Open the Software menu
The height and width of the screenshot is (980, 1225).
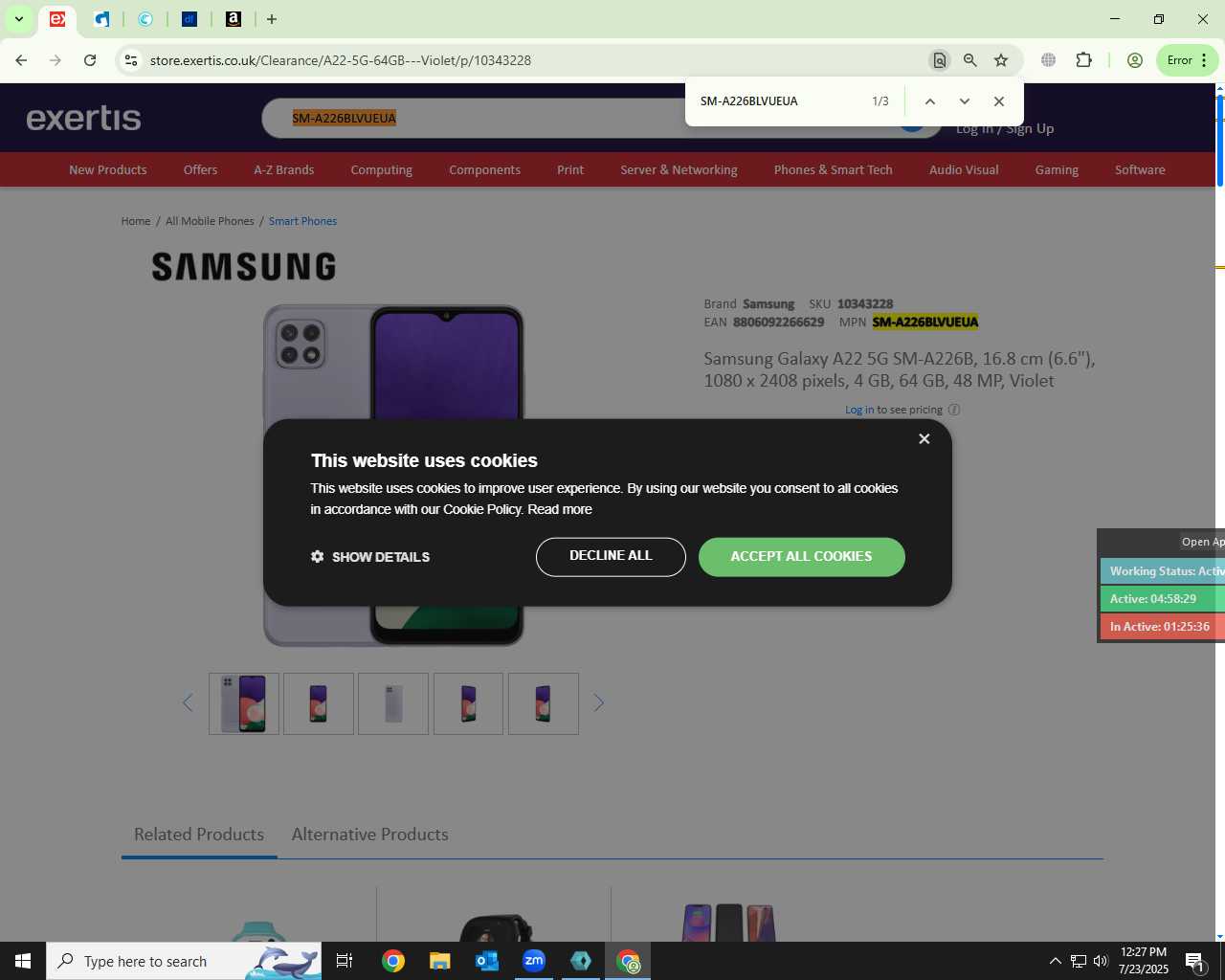coord(1140,170)
